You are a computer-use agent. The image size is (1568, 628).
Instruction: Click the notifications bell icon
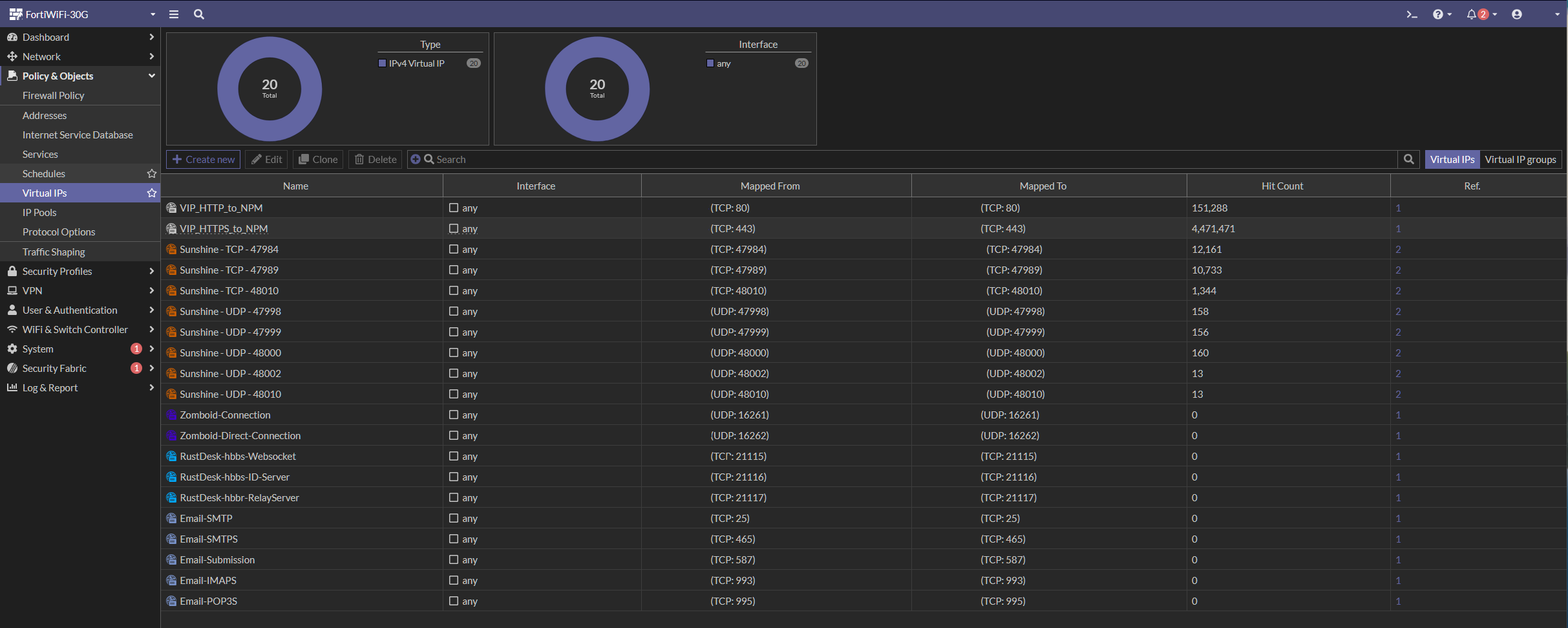coord(1472,14)
